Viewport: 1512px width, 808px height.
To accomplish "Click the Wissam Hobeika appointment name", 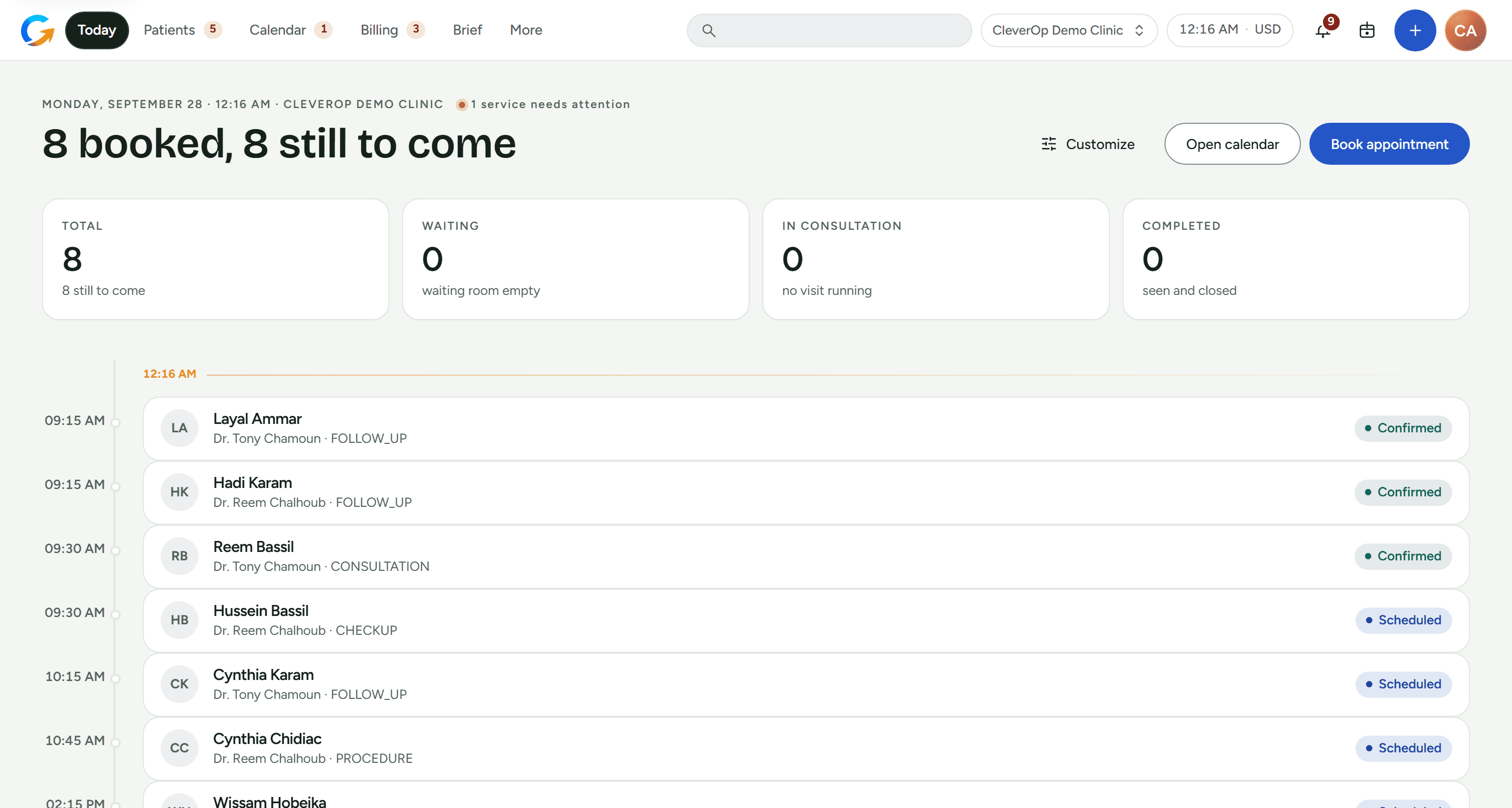I will coord(269,801).
